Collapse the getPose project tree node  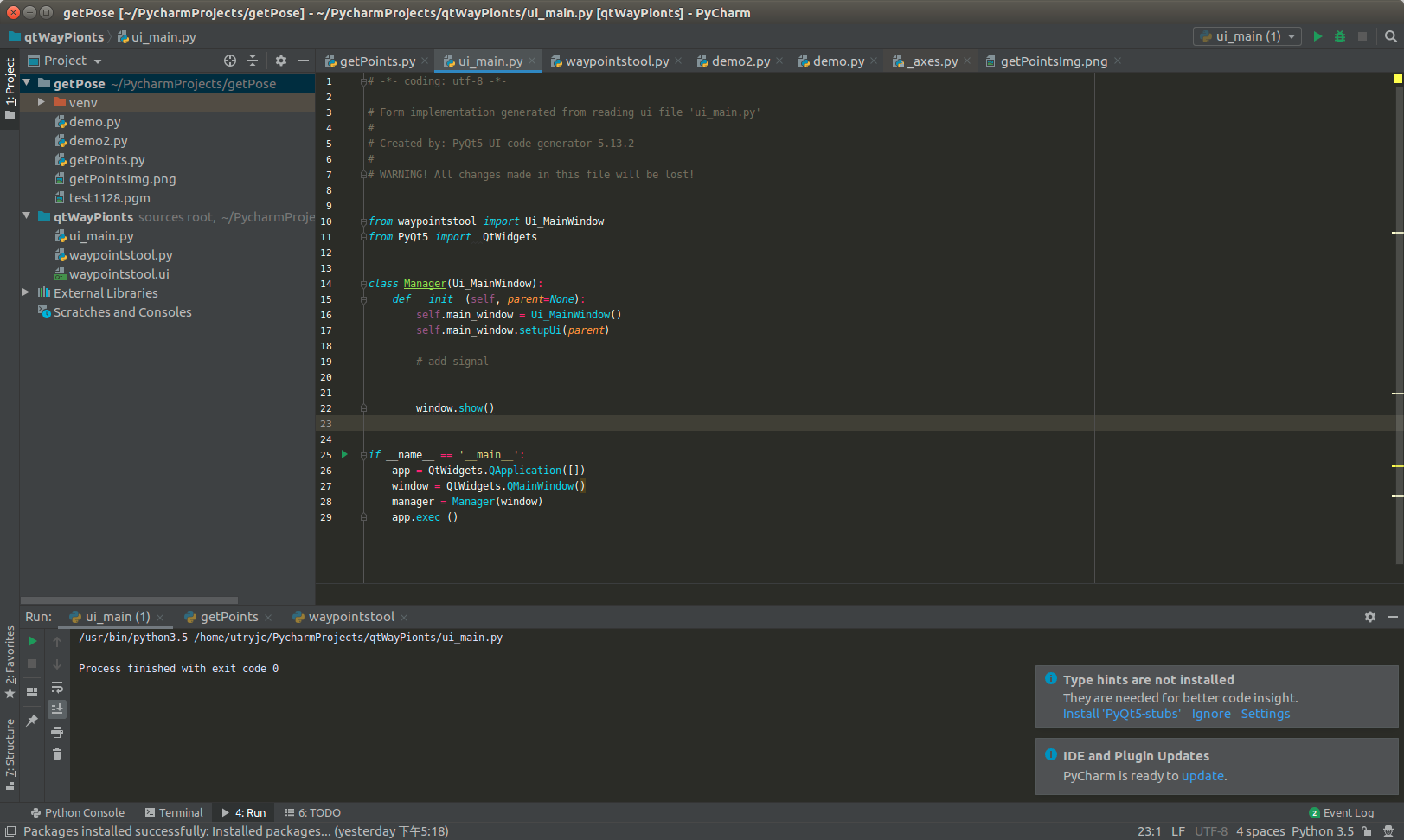(26, 83)
